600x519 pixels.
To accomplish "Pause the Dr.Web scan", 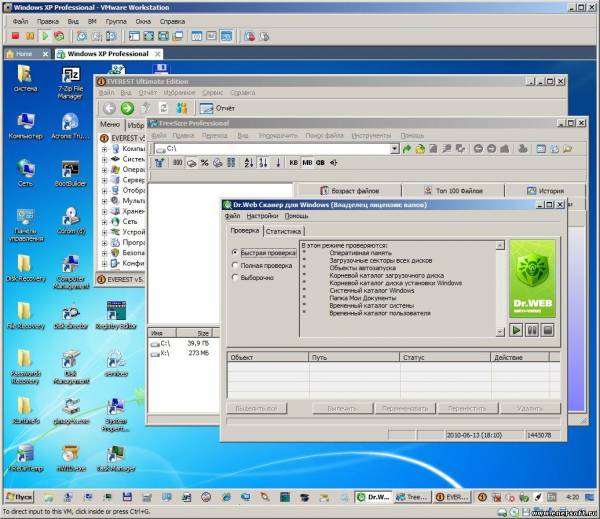I will 532,330.
